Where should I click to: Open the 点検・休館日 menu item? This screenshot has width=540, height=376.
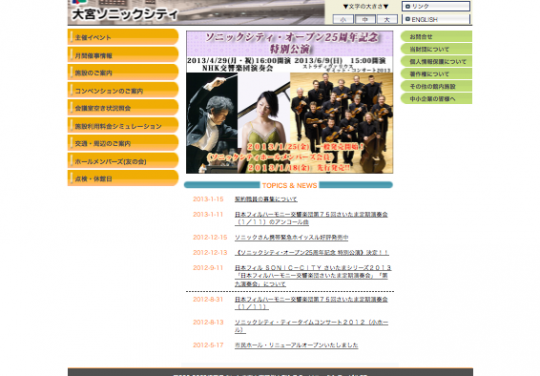point(123,178)
